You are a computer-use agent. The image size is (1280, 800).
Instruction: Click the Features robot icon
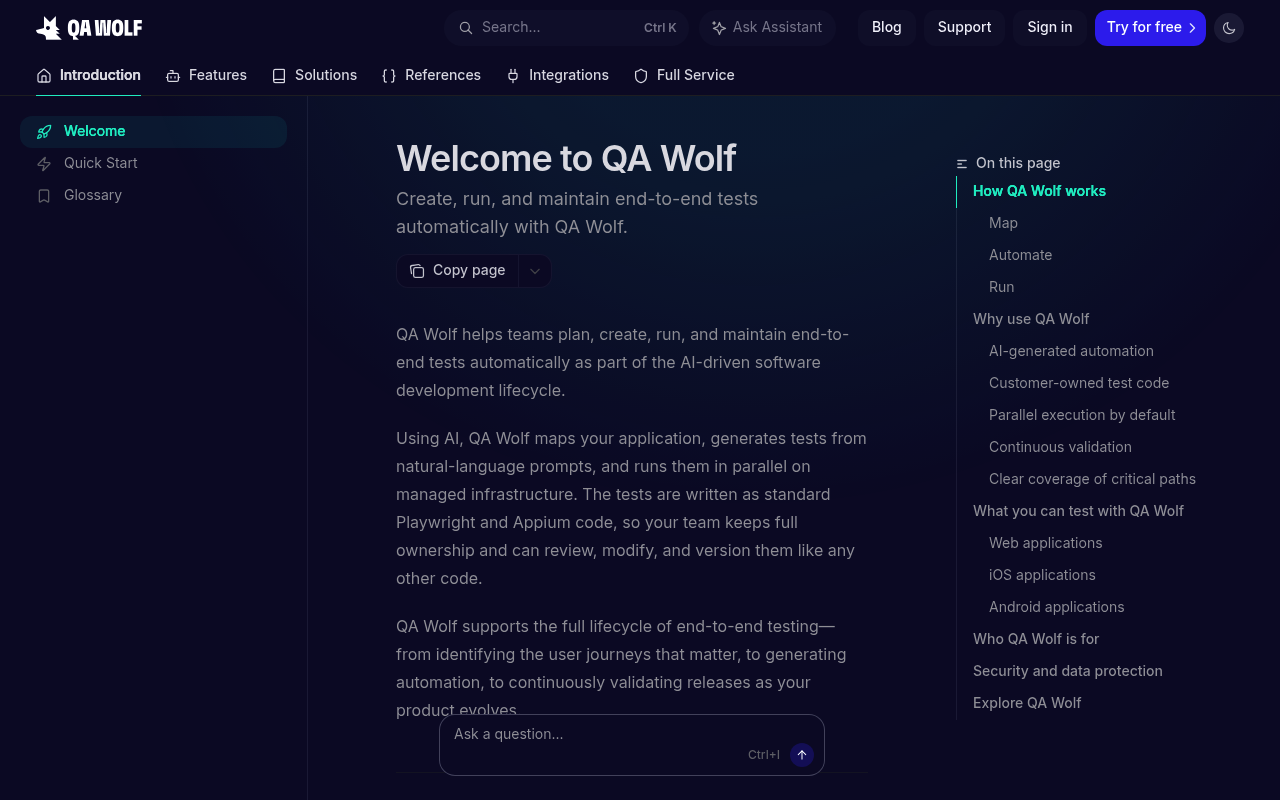[173, 76]
